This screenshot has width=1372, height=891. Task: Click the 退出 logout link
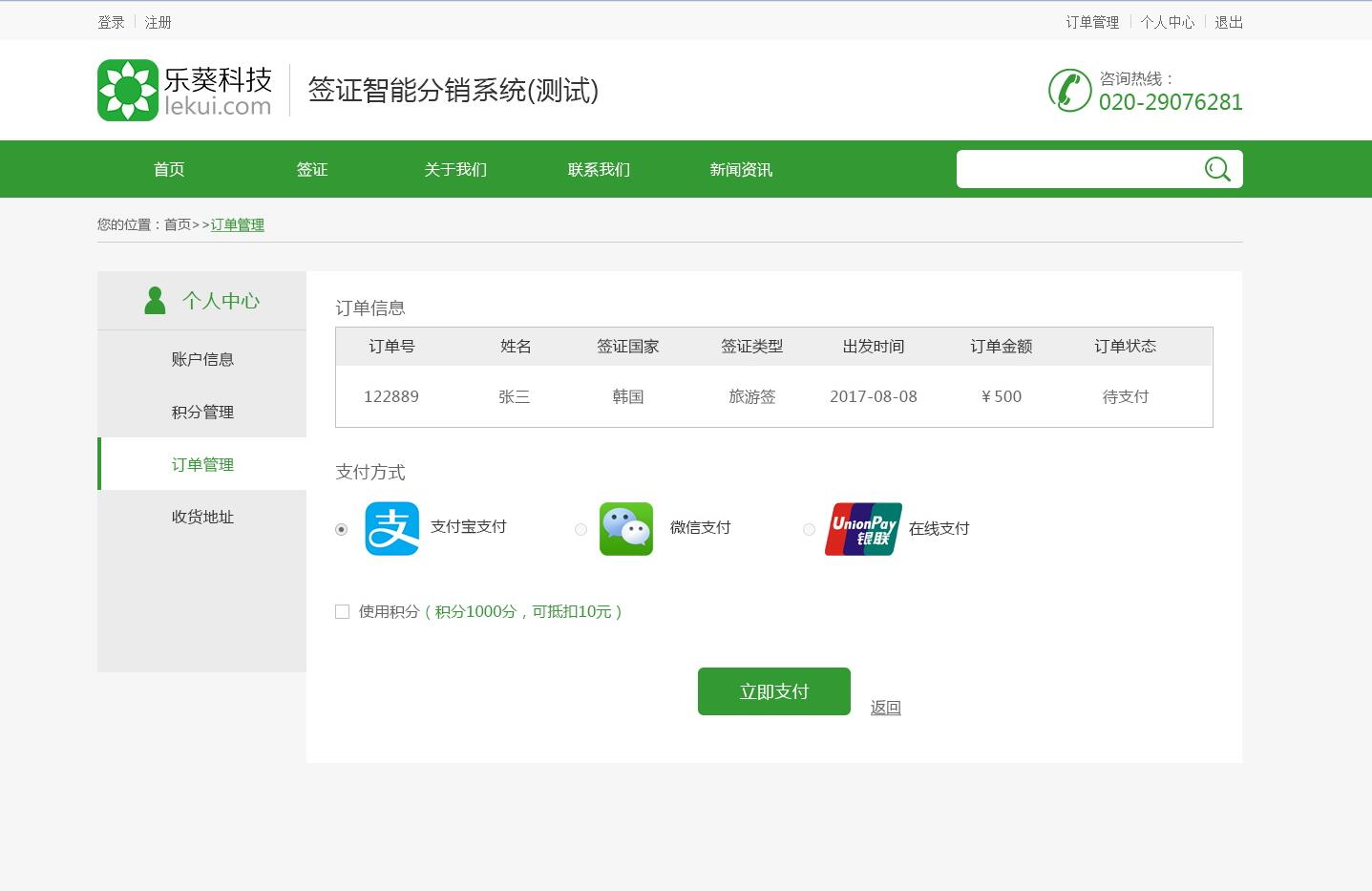click(x=1228, y=21)
